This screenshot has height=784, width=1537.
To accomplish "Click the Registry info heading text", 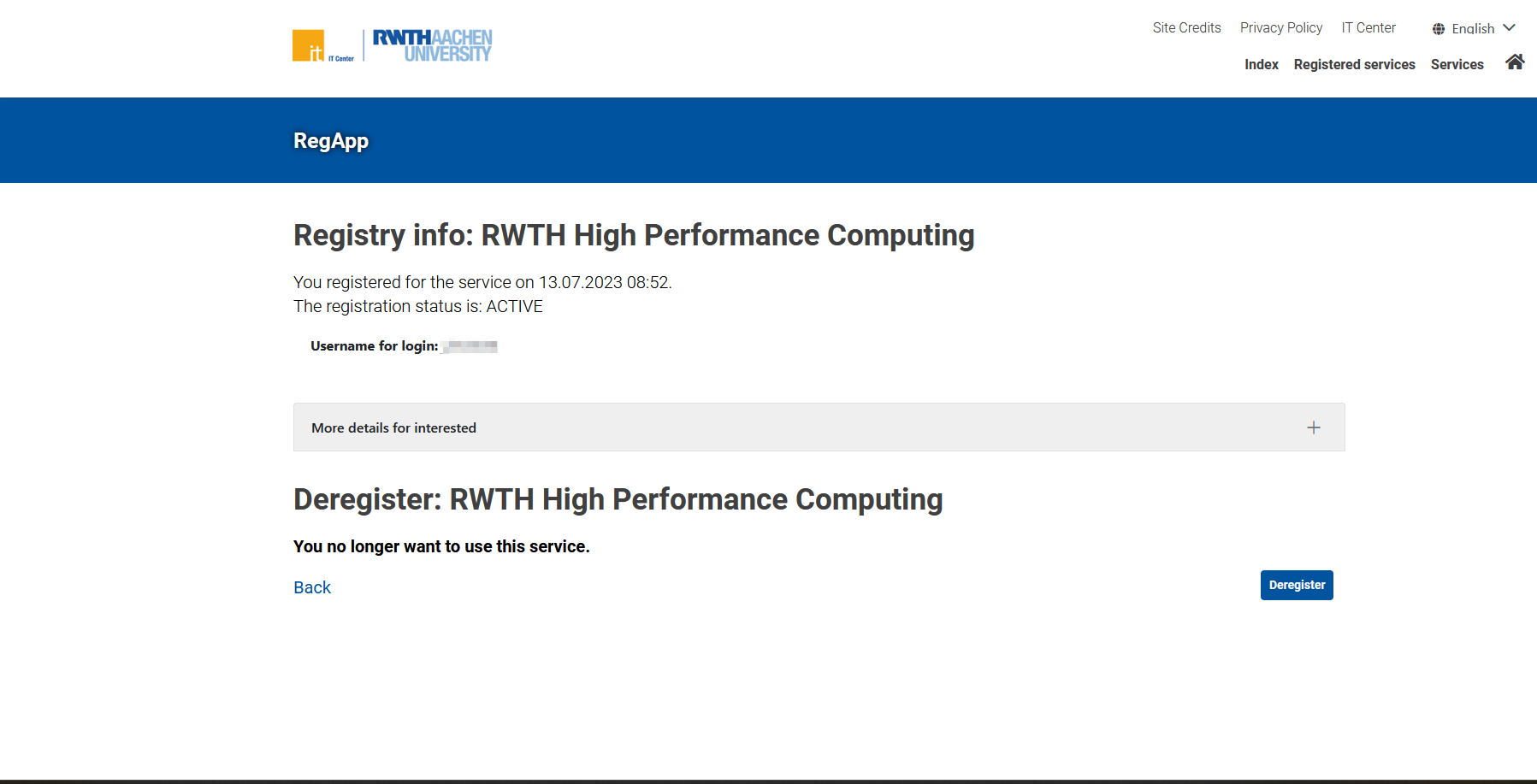I will point(633,235).
